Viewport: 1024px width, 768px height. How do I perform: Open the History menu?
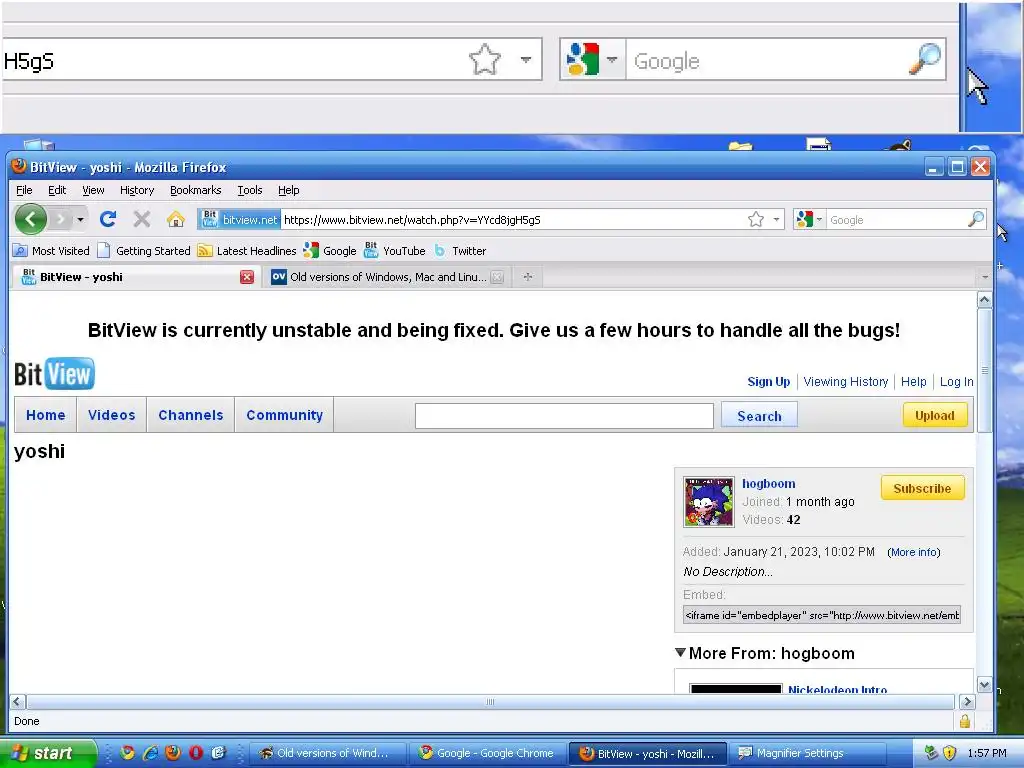click(136, 190)
